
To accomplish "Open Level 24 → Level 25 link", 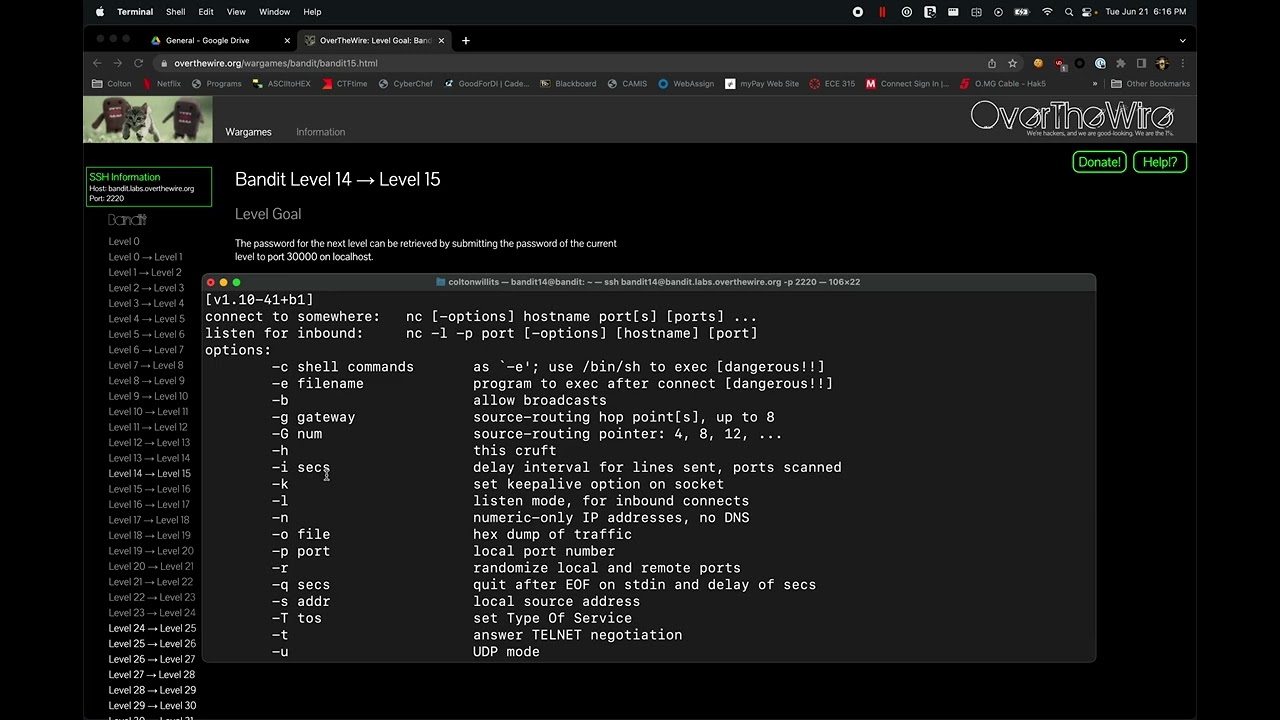I will [152, 628].
